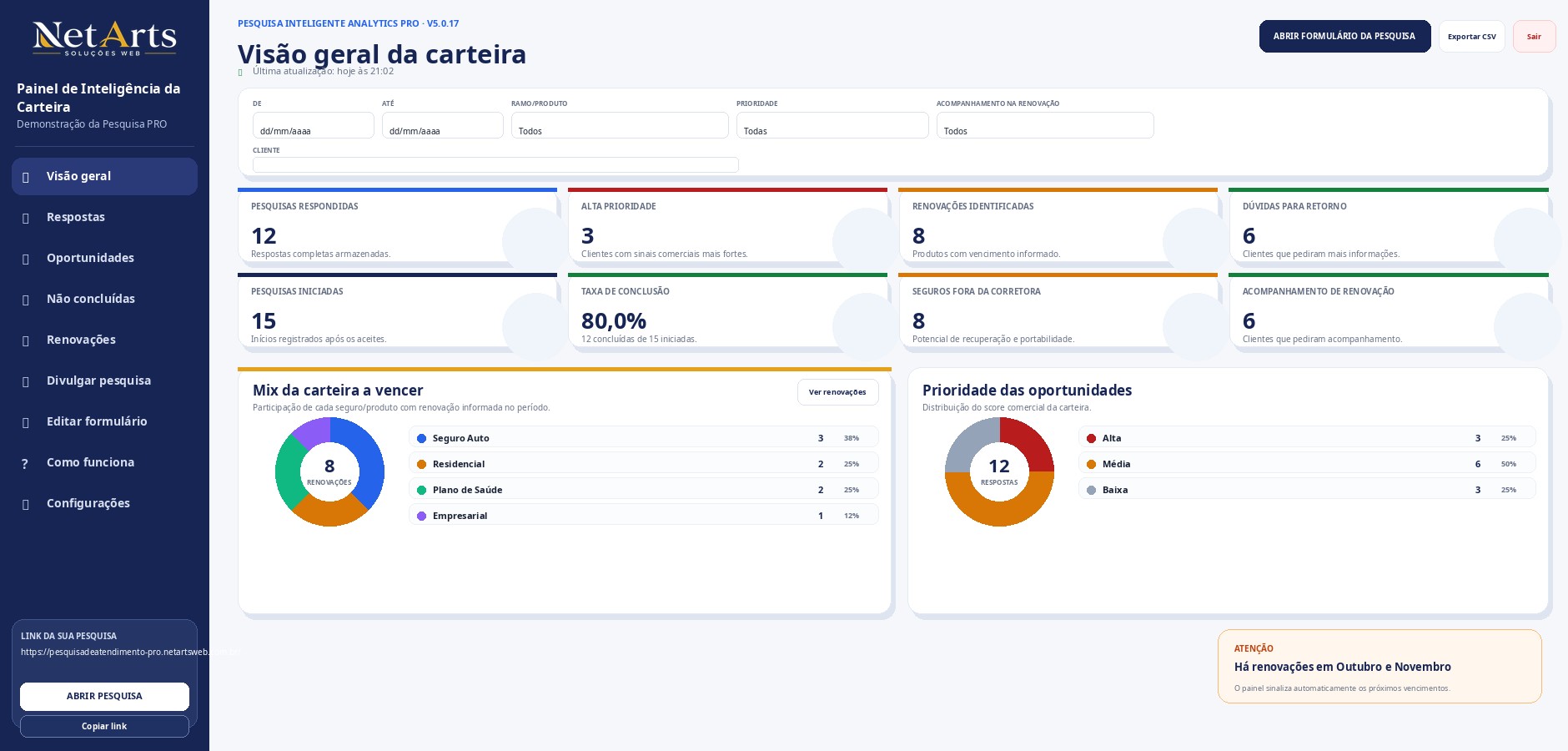Open Configurações in the sidebar

coord(104,503)
